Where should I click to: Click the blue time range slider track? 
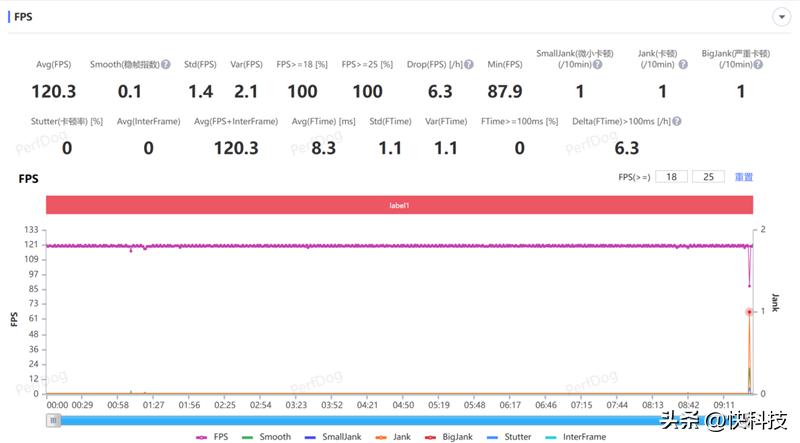399,421
